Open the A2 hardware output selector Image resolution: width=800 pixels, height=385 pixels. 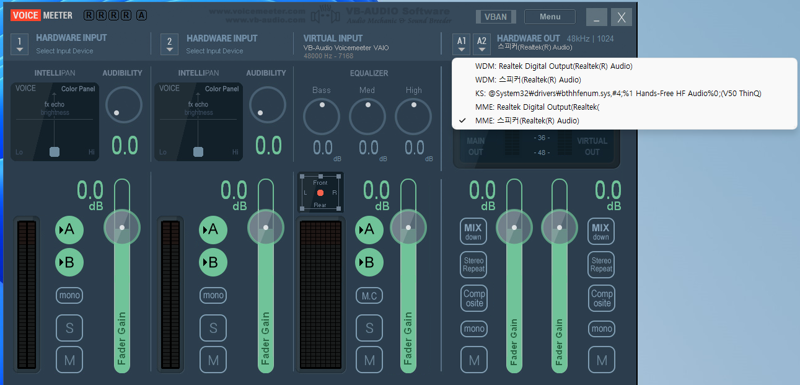coord(482,44)
